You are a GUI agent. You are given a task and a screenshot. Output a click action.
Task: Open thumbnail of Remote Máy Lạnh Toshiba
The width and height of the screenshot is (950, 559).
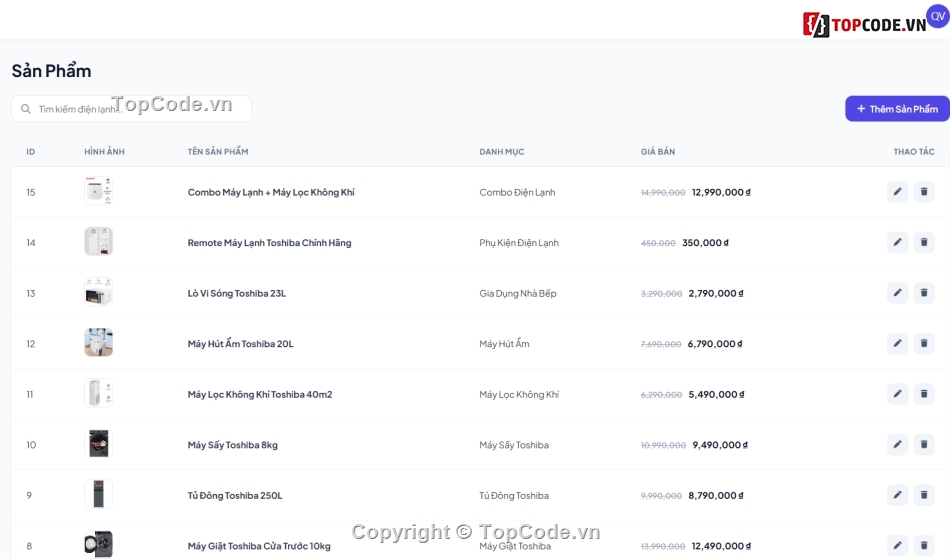click(98, 241)
